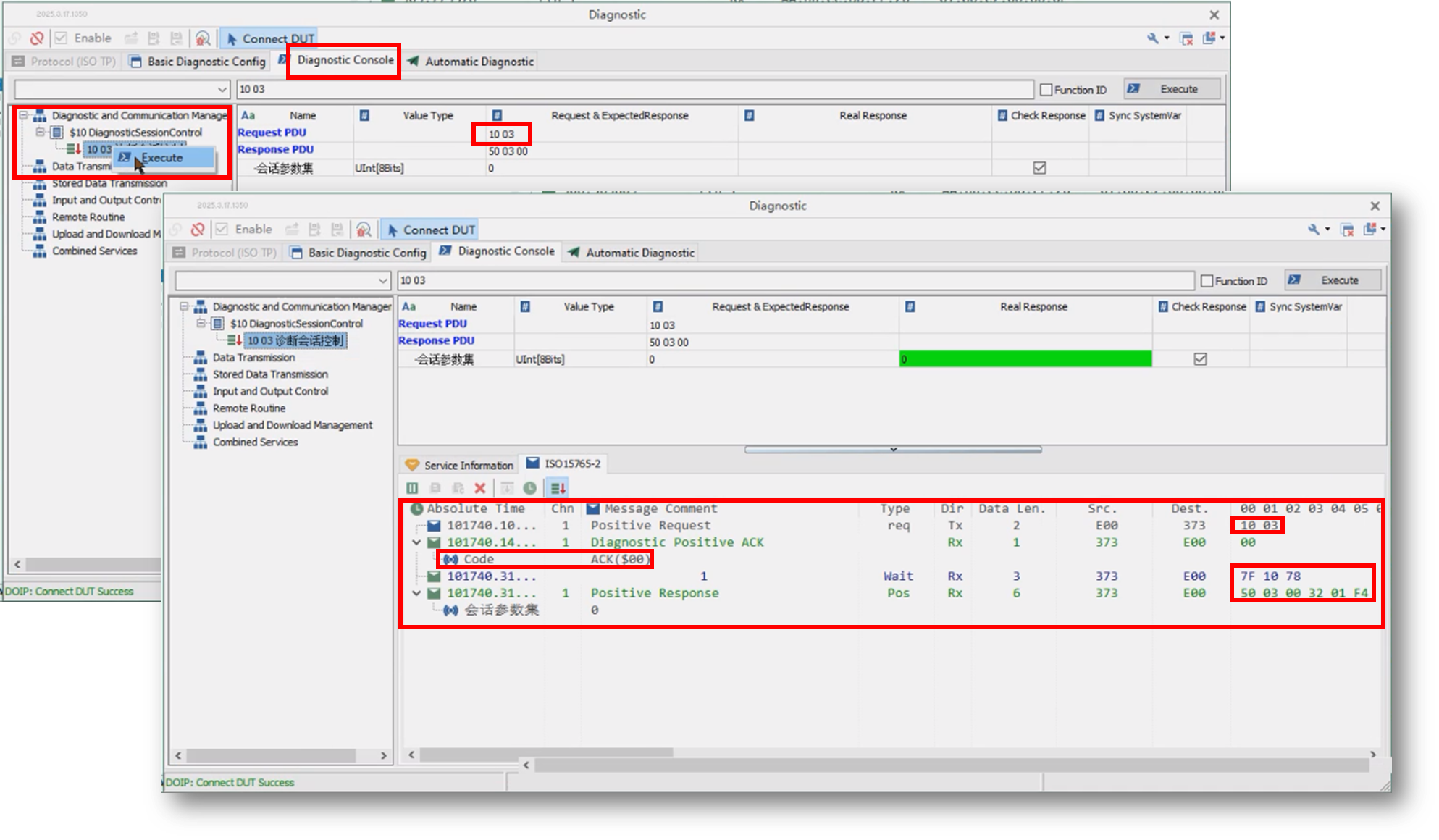Screen dimensions: 1439x840
Task: Clear log with the red X icon
Action: pyautogui.click(x=479, y=488)
